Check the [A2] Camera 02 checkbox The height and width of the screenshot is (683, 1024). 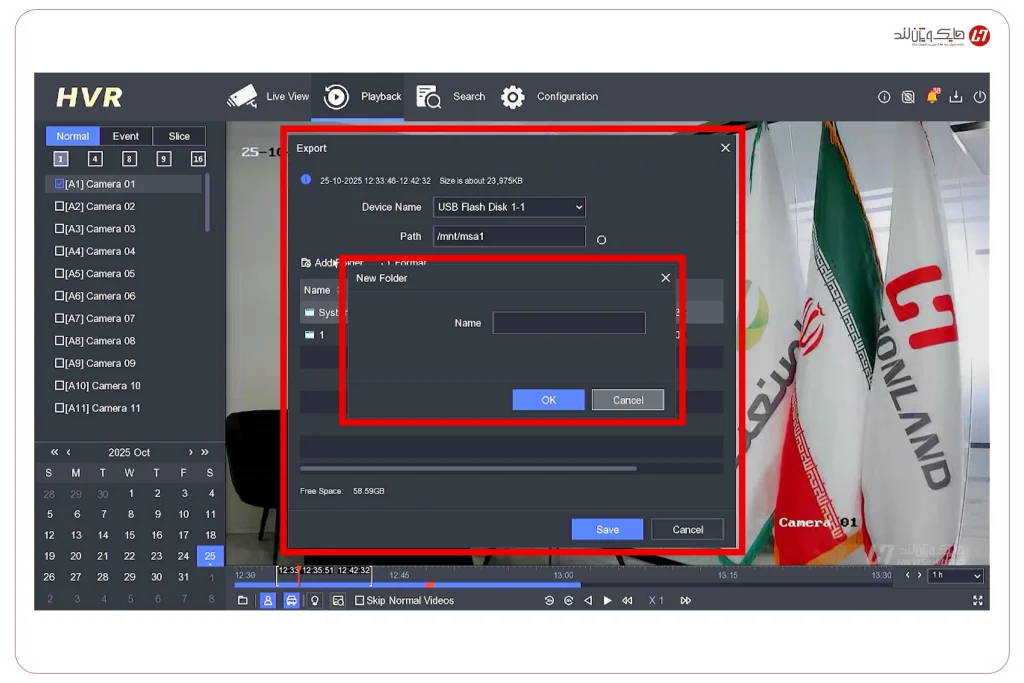click(x=58, y=205)
